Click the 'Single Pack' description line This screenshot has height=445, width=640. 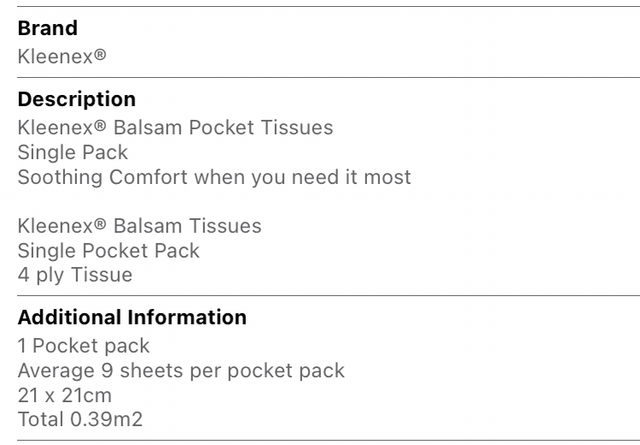coord(73,153)
